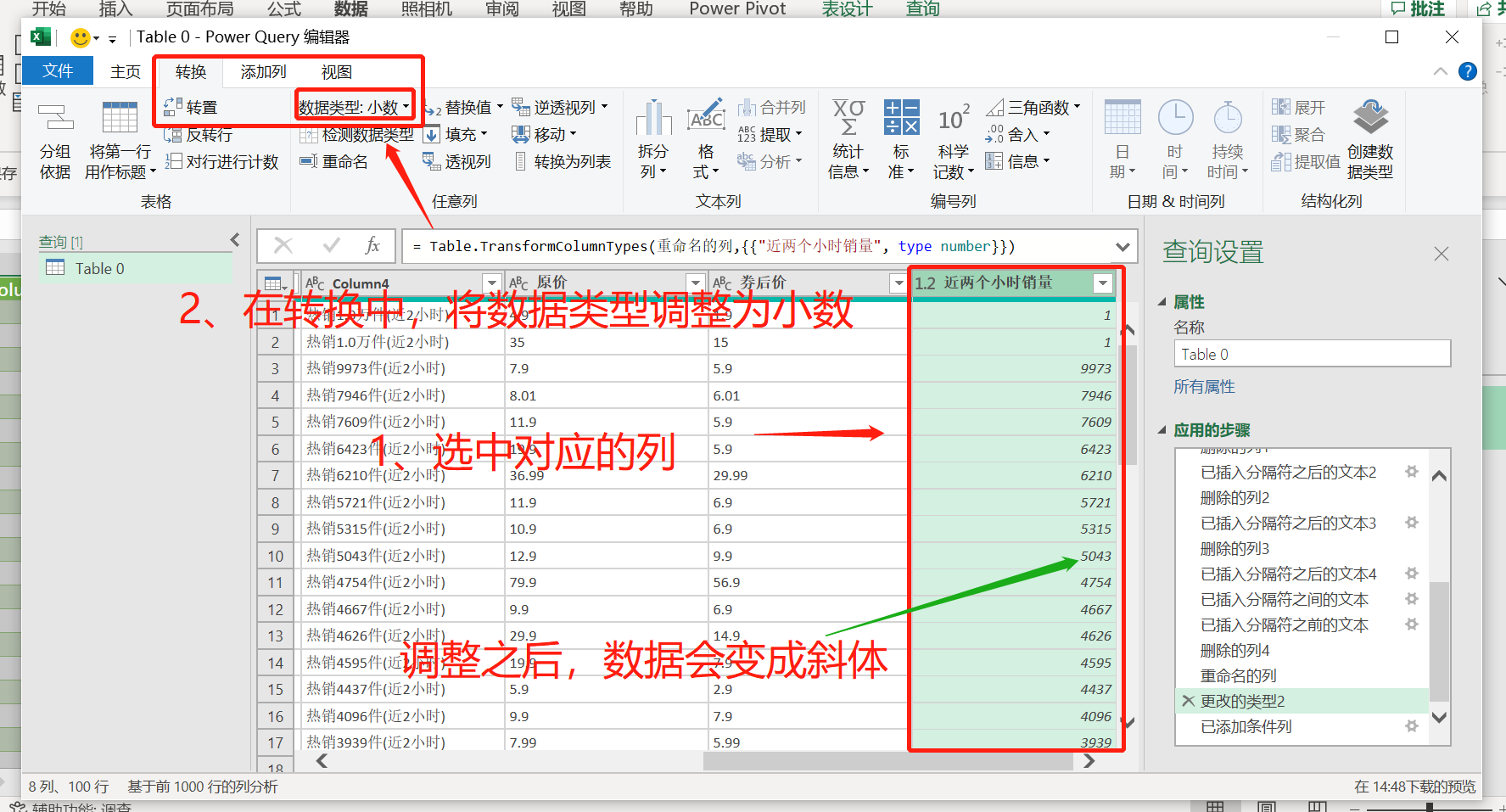Open settings gear for 已插入分隔符之后的文本2 step

coord(1412,472)
